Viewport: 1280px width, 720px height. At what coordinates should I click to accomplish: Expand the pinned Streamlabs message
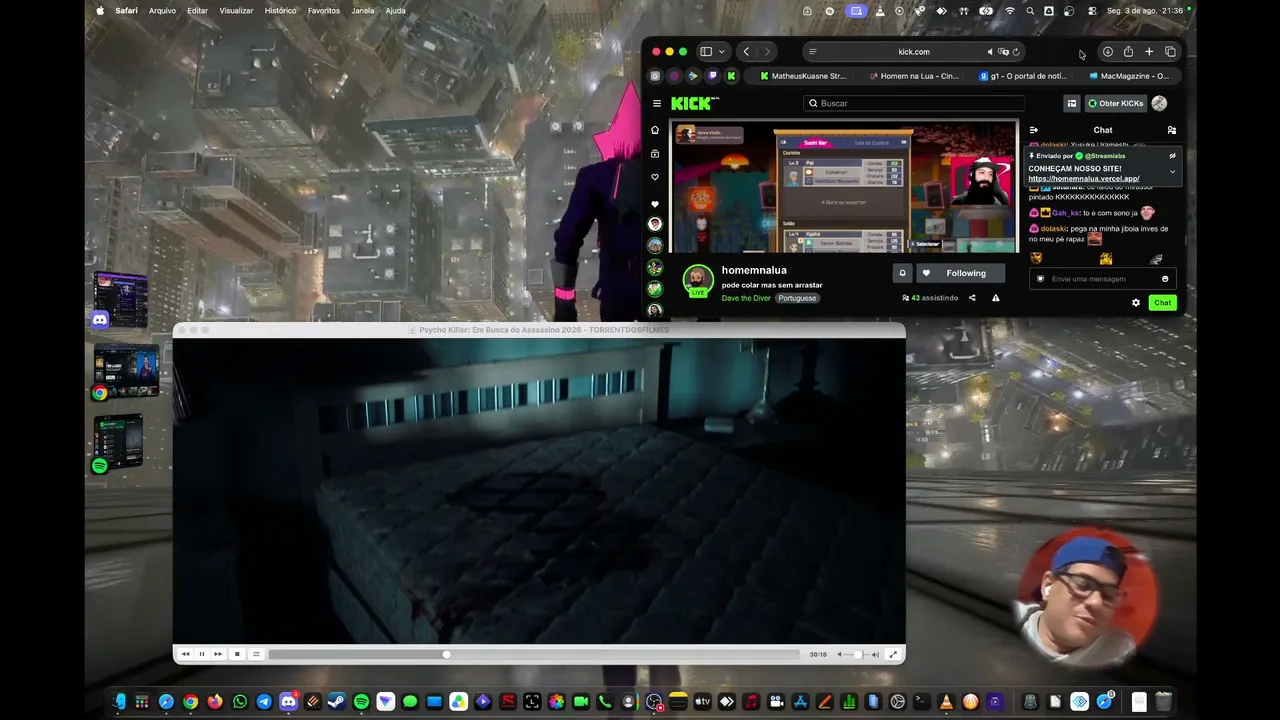point(1173,171)
